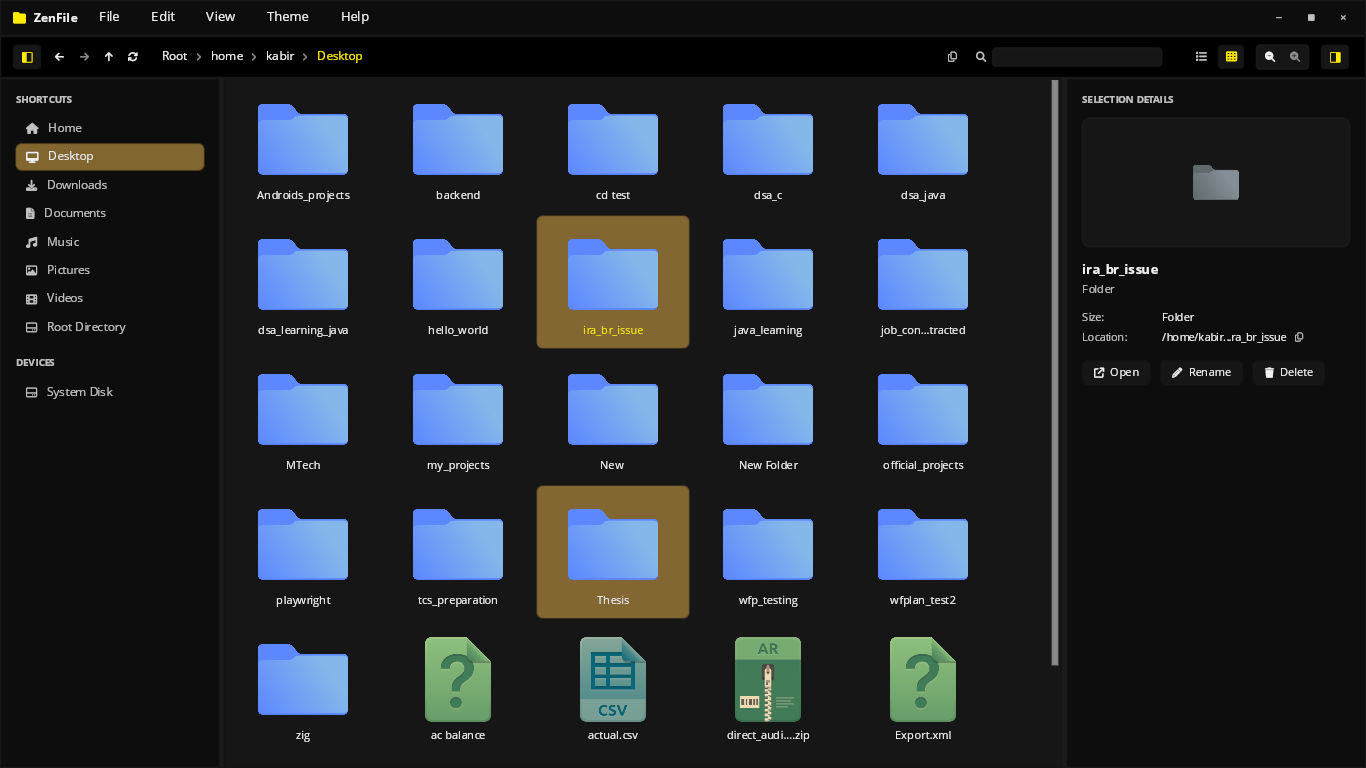Select the dsa_java folder
Viewport: 1366px width, 768px height.
pos(923,148)
